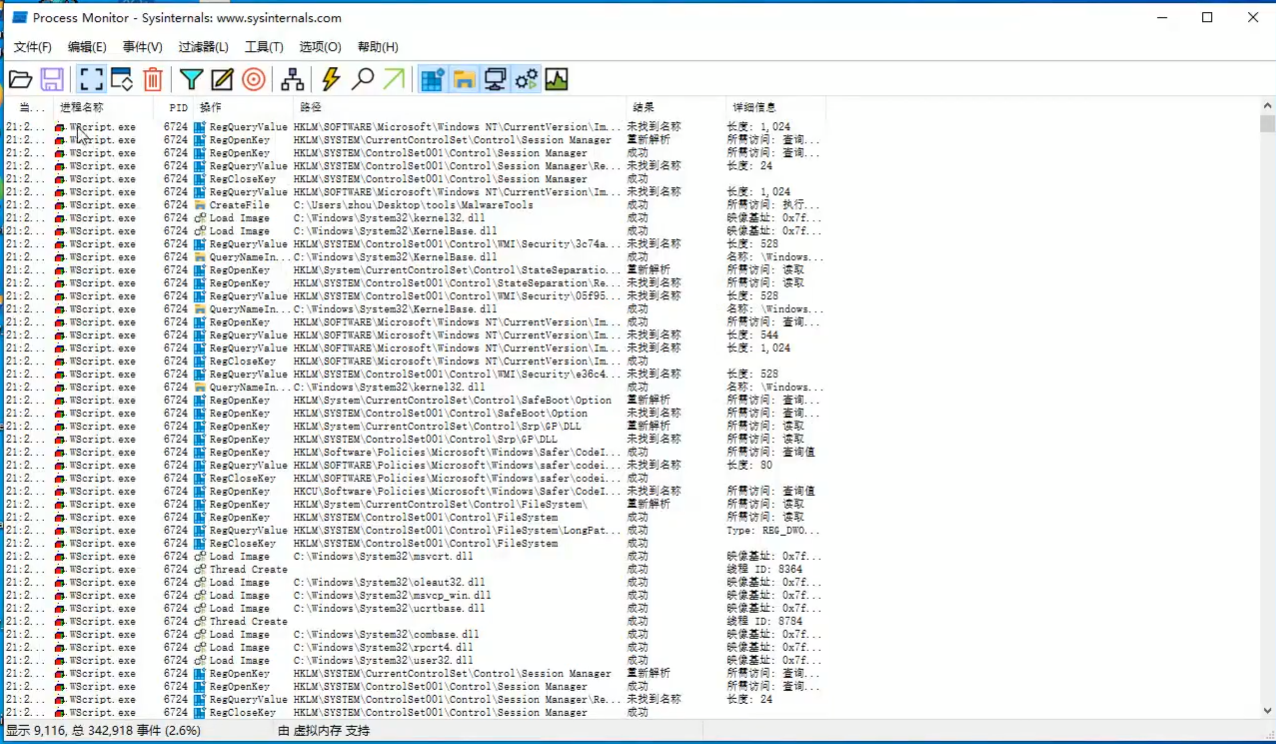1276x744 pixels.
Task: Select the rpcrt4.dll path cell
Action: [383, 647]
